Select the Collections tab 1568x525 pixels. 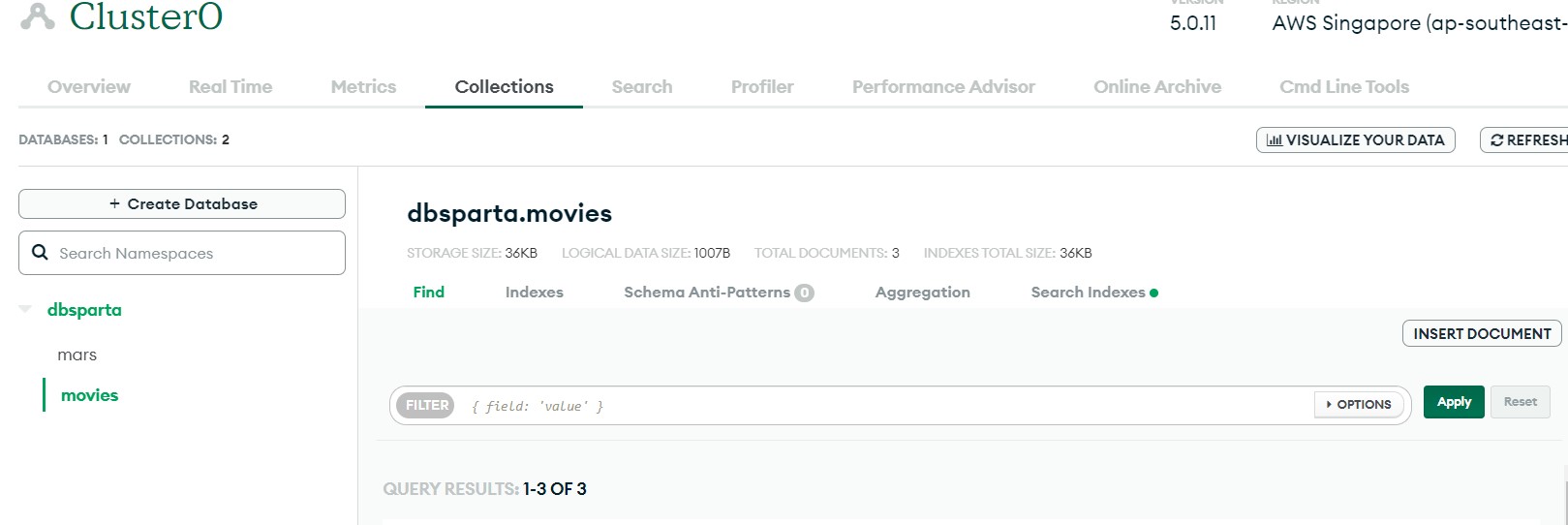[504, 87]
